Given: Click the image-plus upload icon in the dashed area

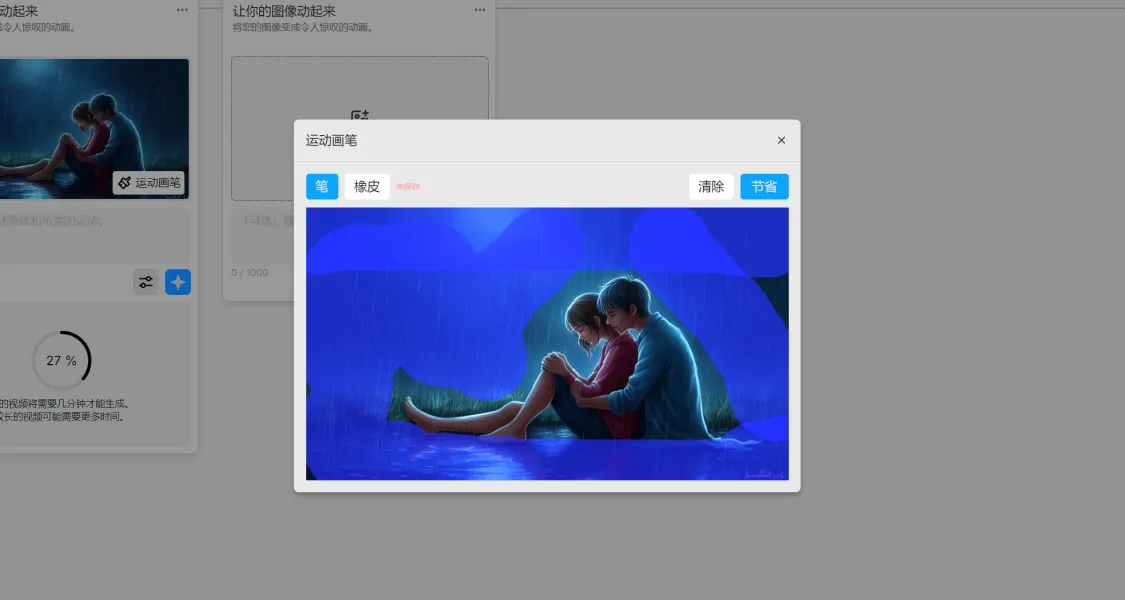Looking at the screenshot, I should point(360,114).
